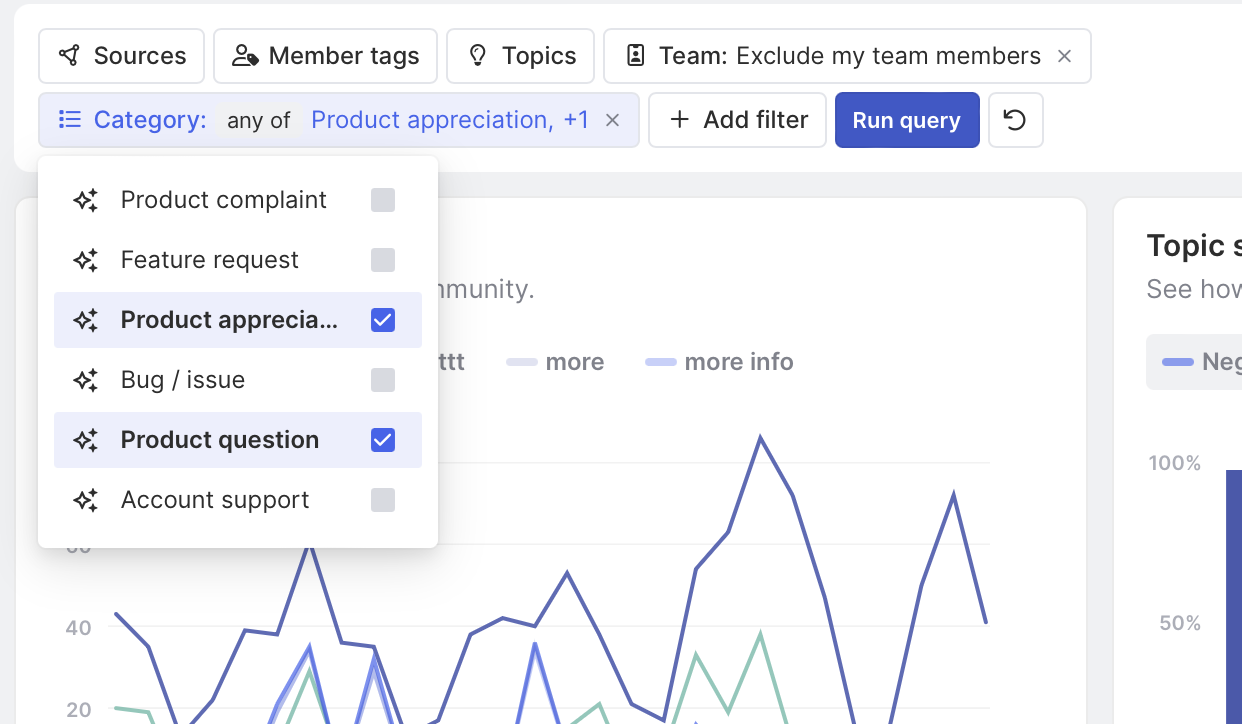Uncheck the Product appreciation checkbox
Viewport: 1242px width, 724px height.
pos(383,320)
